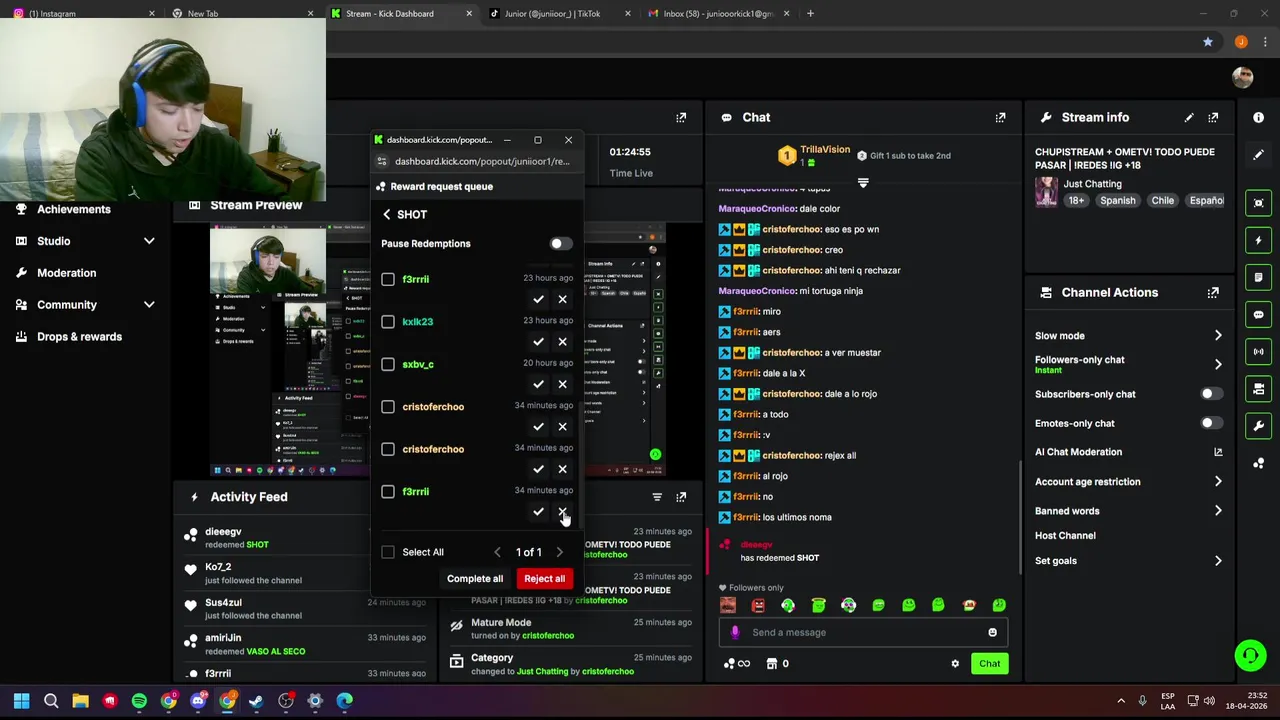Open AI Chat Moderation external link
The height and width of the screenshot is (720, 1280).
click(1217, 452)
